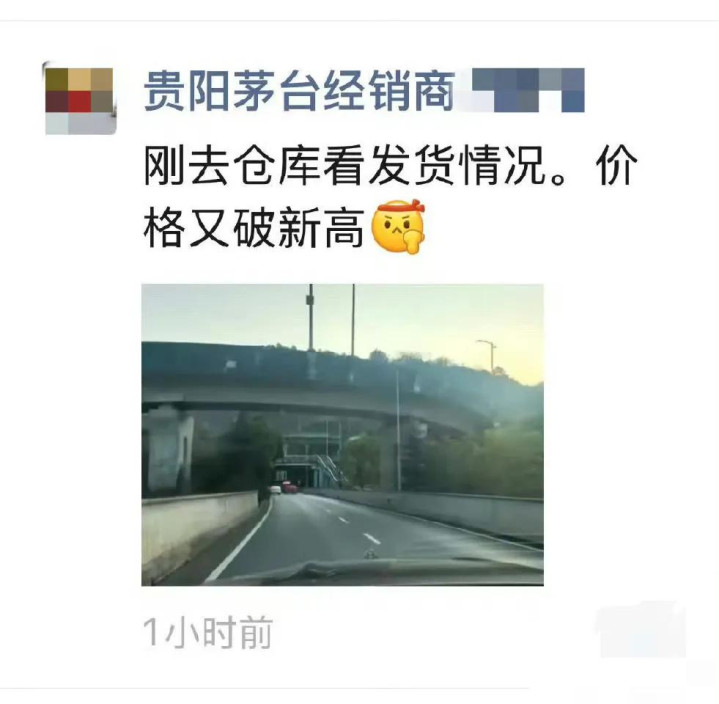Open the road overpass photo thumbnail
Image resolution: width=719 pixels, height=704 pixels.
coord(343,435)
